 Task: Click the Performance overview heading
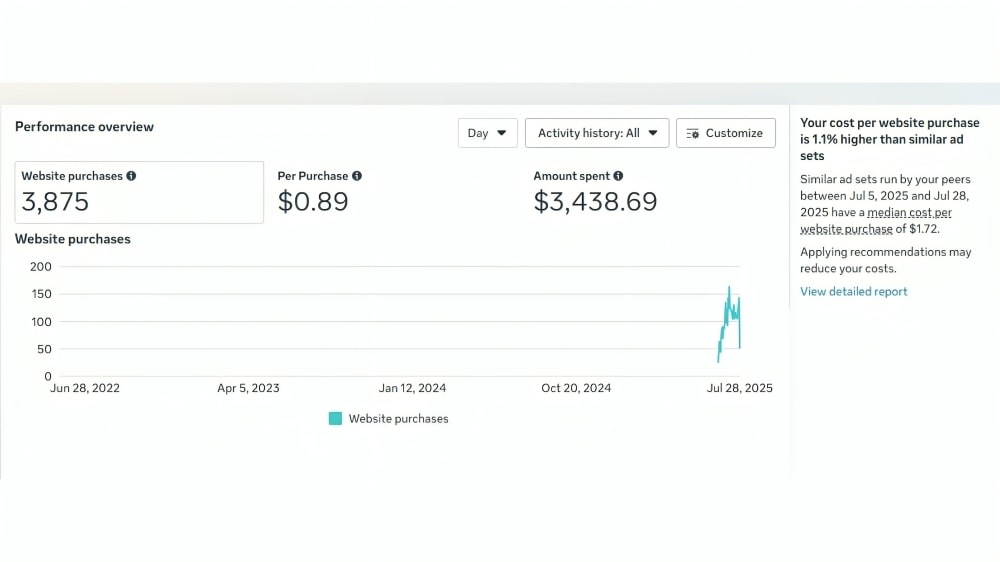pyautogui.click(x=85, y=127)
